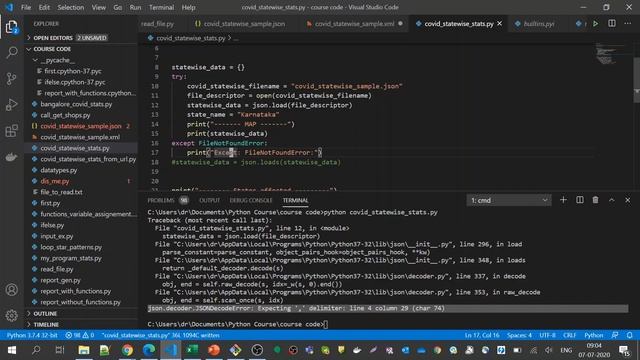Screen dimensions: 640x360
Task: Open Task View from taskbar
Action: tap(60, 350)
